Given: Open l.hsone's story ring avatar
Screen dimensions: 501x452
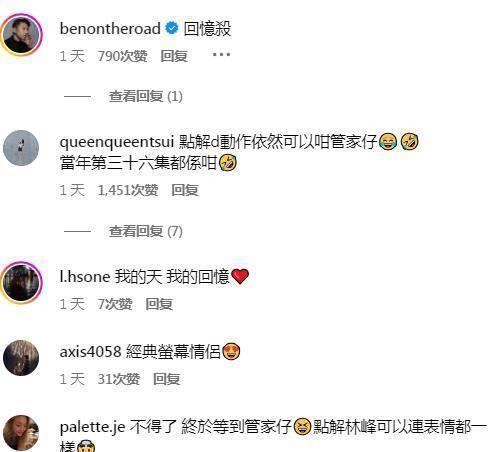Looking at the screenshot, I should pyautogui.click(x=21, y=282).
